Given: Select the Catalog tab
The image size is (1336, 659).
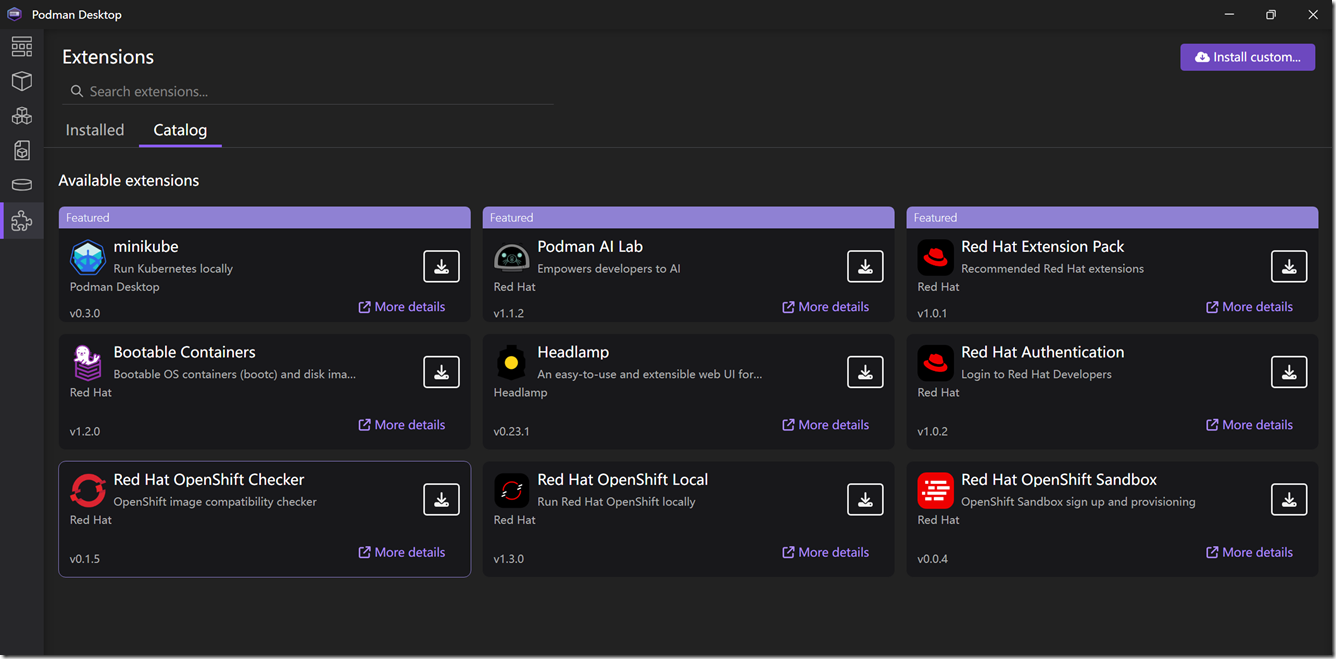Looking at the screenshot, I should (180, 130).
